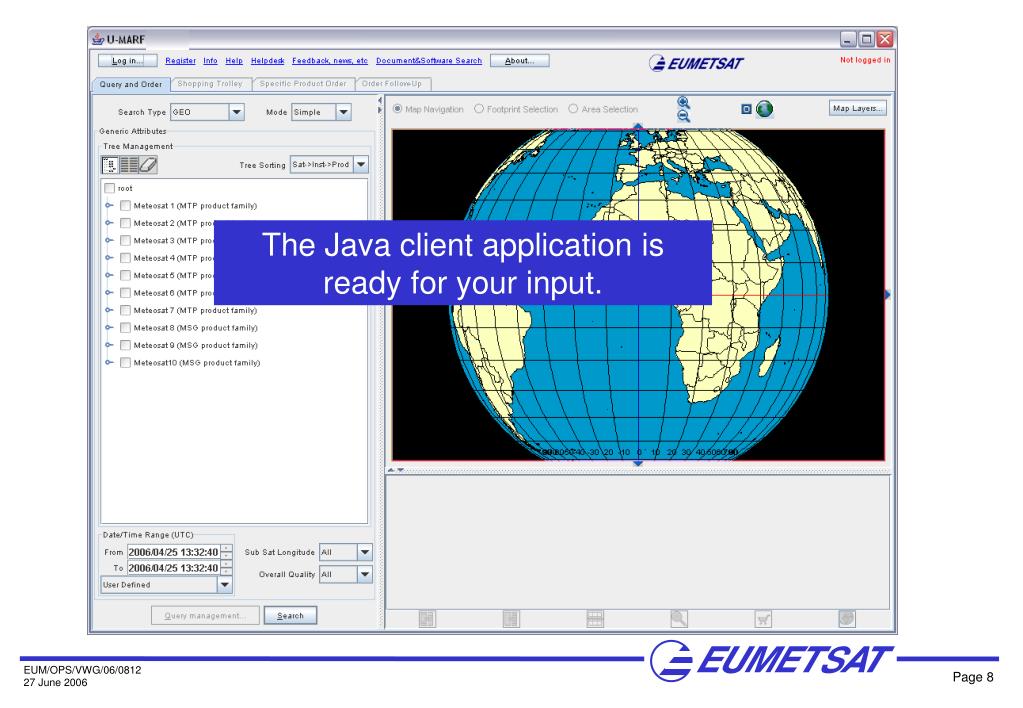This screenshot has width=1023, height=708.
Task: Click the small arrows above the results pane
Action: 396,470
